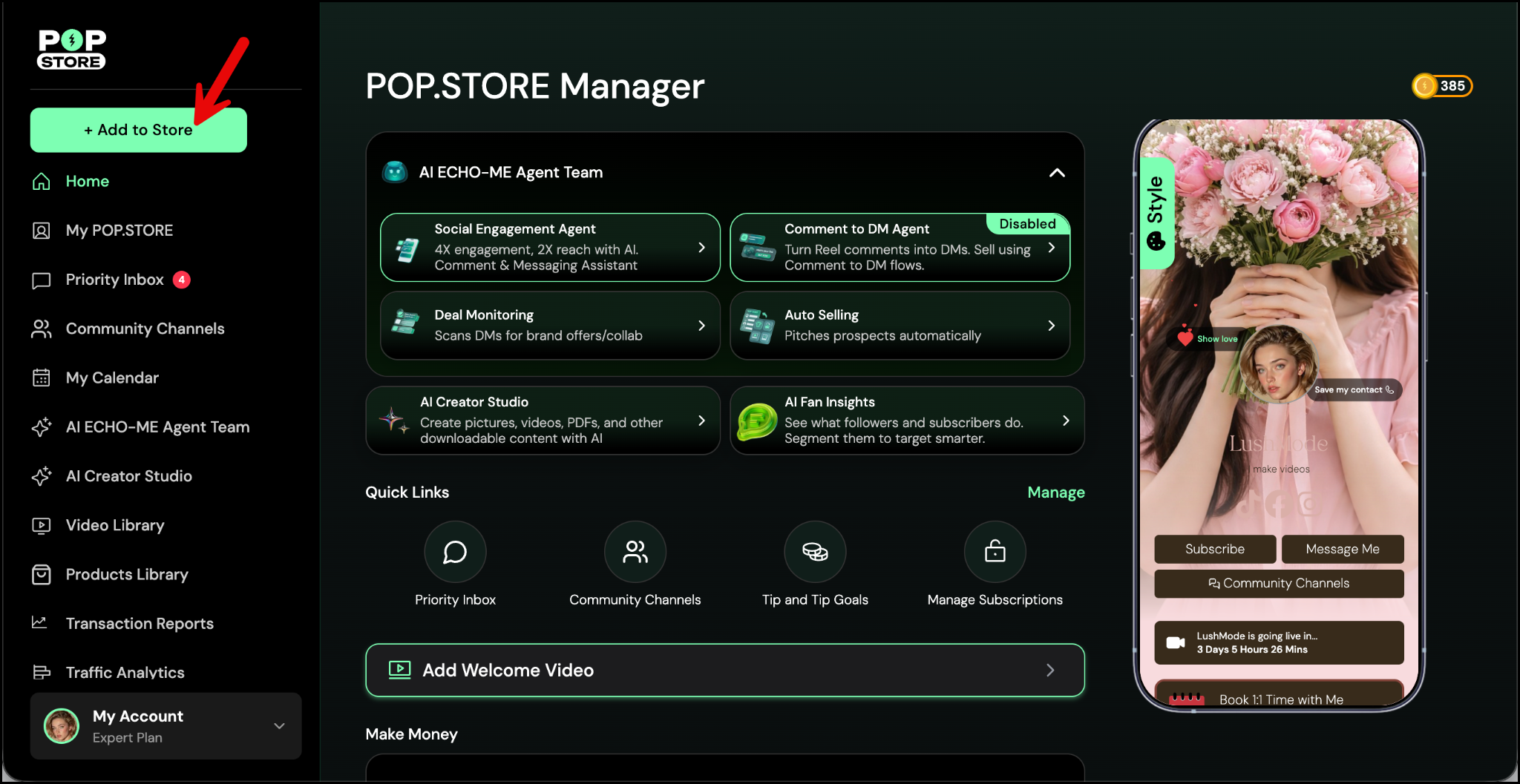Screen dimensions: 1520x784
Task: Click the Priority Inbox quick link icon
Action: [455, 552]
